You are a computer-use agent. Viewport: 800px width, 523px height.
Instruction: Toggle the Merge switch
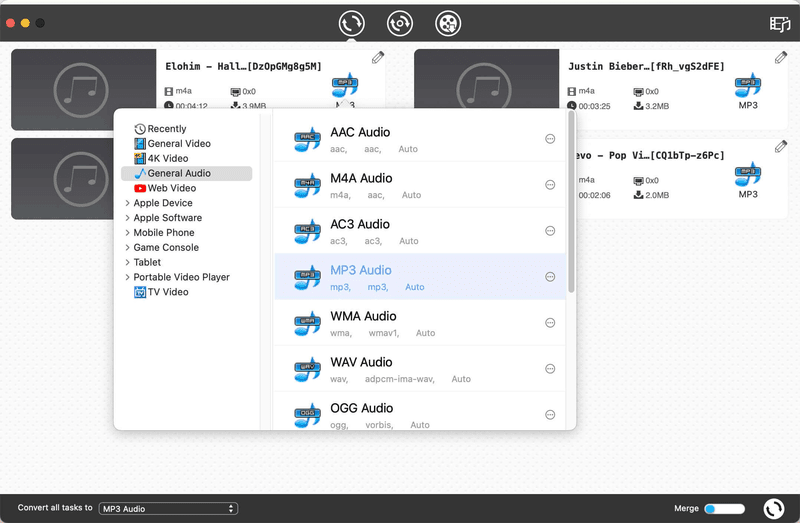724,509
